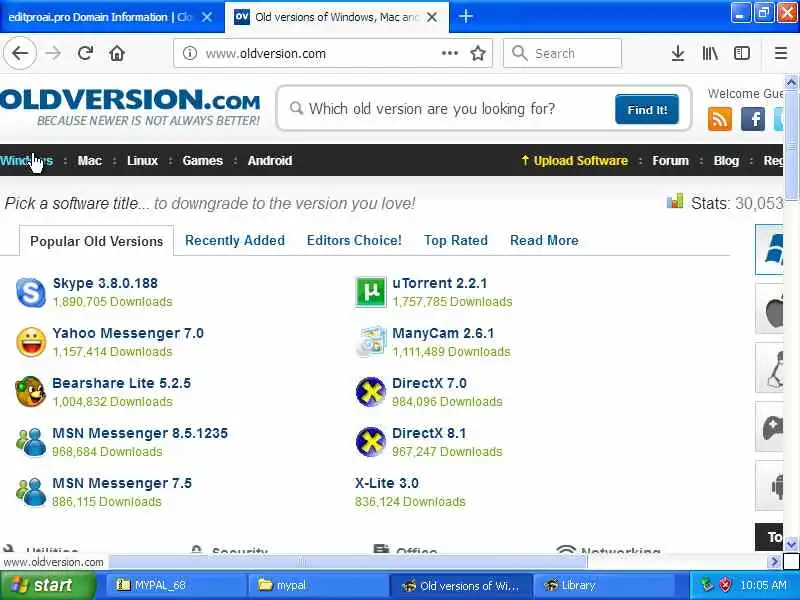Click the green uTorrent icon
The height and width of the screenshot is (600, 800).
pos(370,292)
